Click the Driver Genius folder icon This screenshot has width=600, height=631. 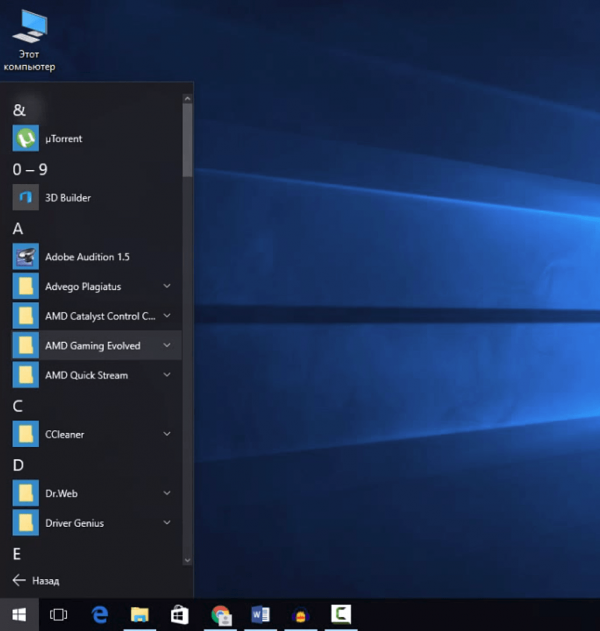(26, 523)
